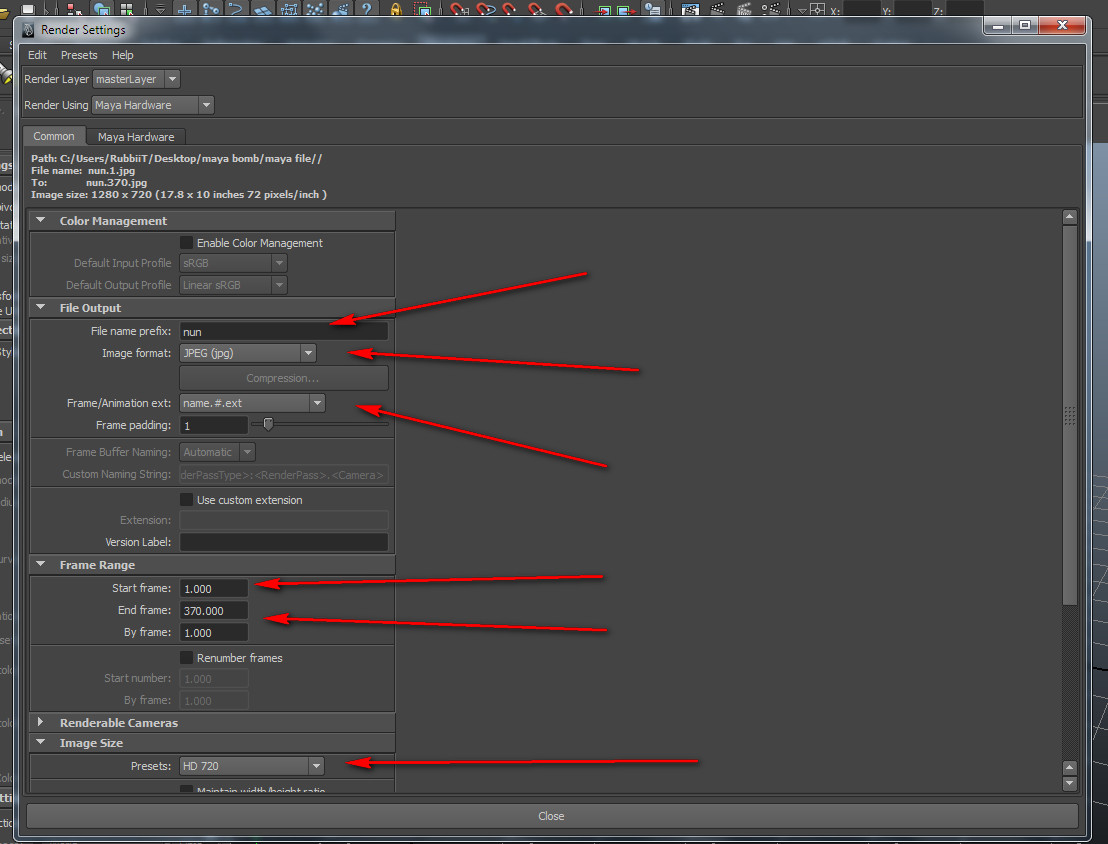Toggle the joints selection mask icon

click(x=211, y=8)
